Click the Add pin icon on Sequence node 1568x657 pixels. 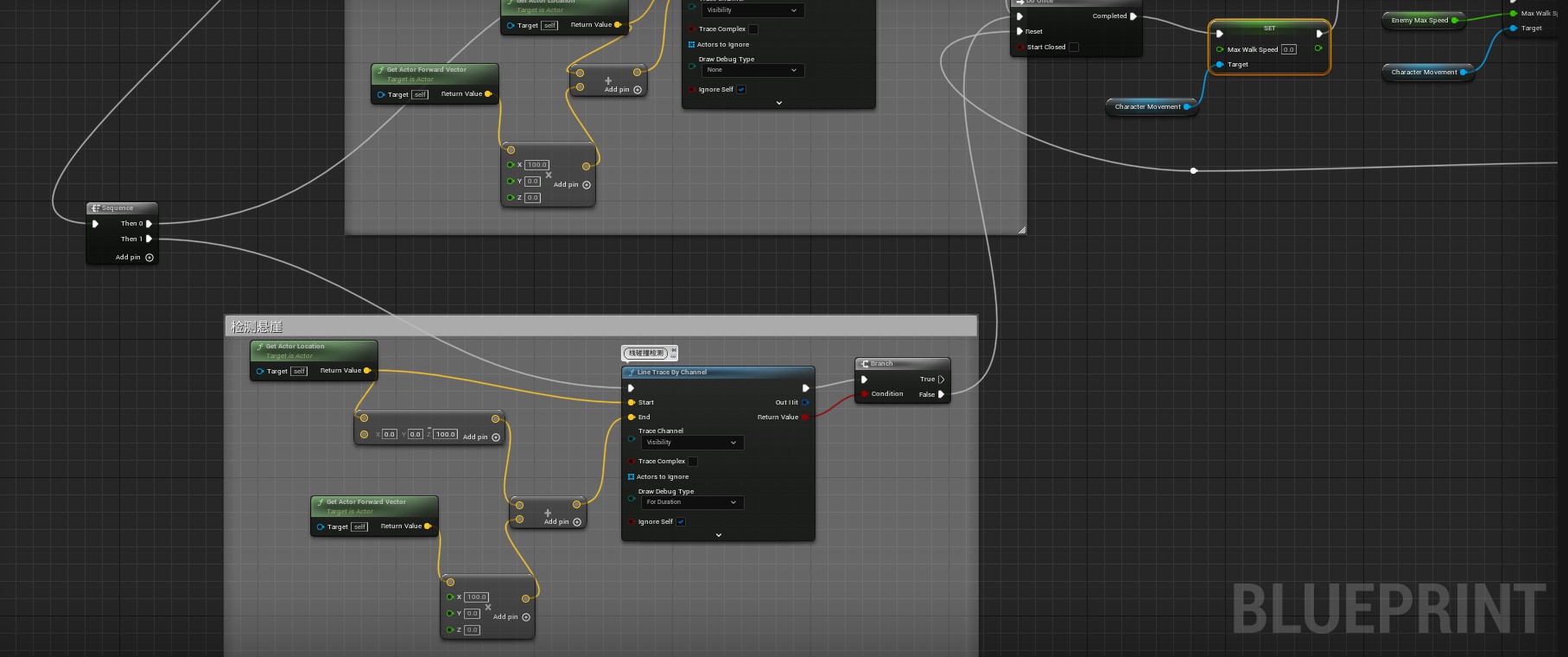pos(149,258)
